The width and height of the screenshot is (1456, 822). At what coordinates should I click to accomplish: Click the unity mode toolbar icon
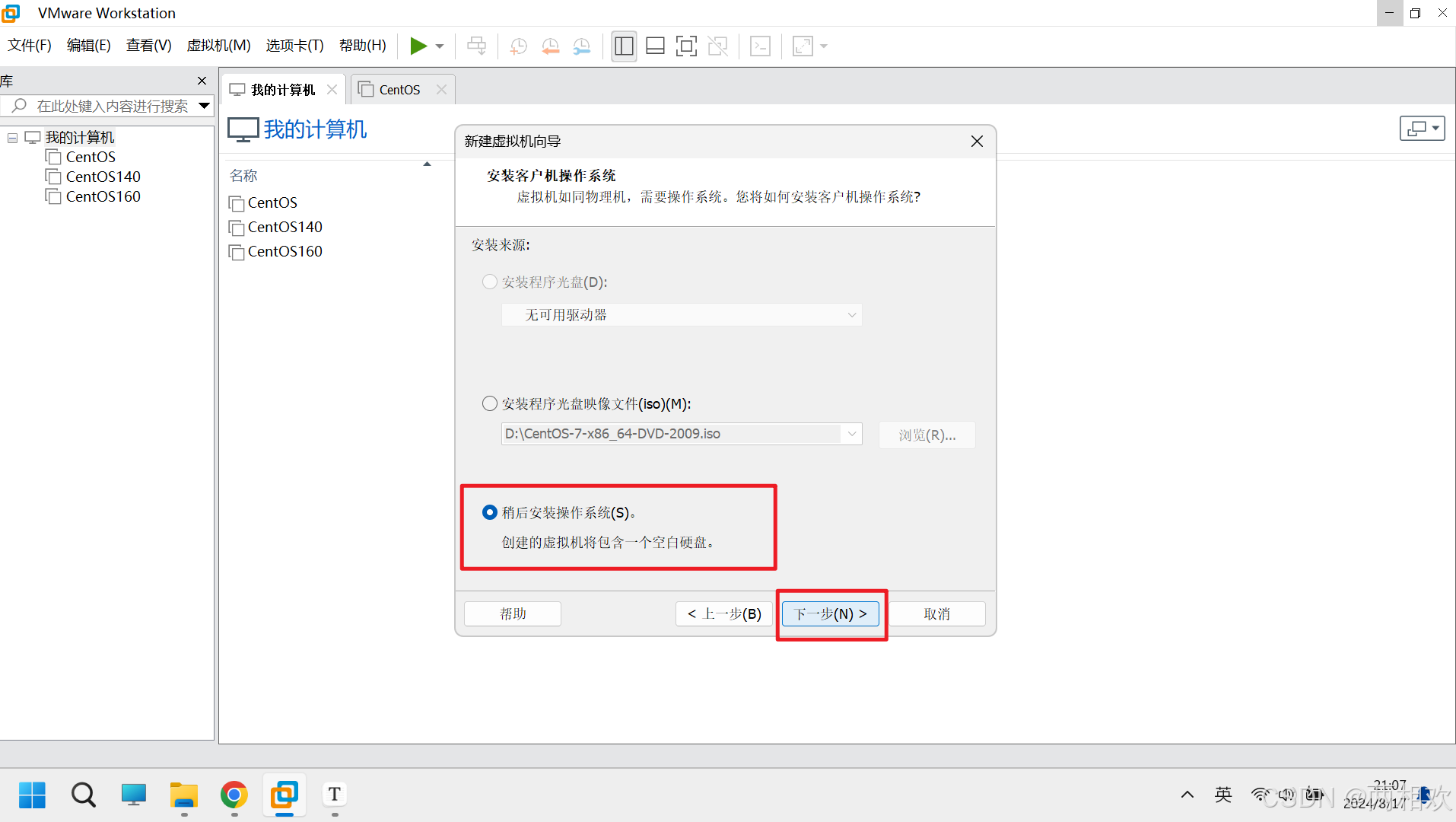[x=717, y=46]
